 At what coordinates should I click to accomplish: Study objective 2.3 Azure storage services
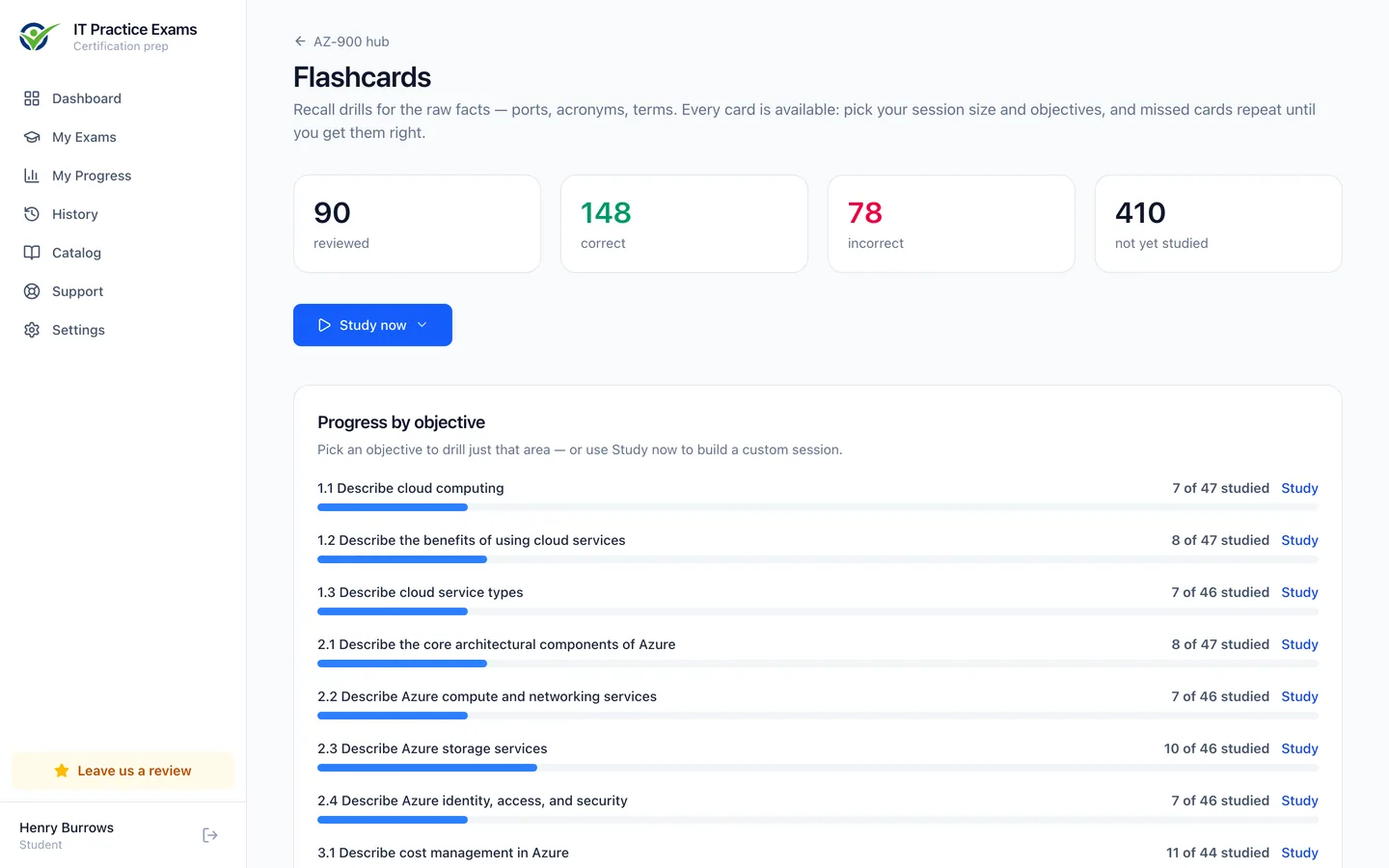[x=1299, y=748]
